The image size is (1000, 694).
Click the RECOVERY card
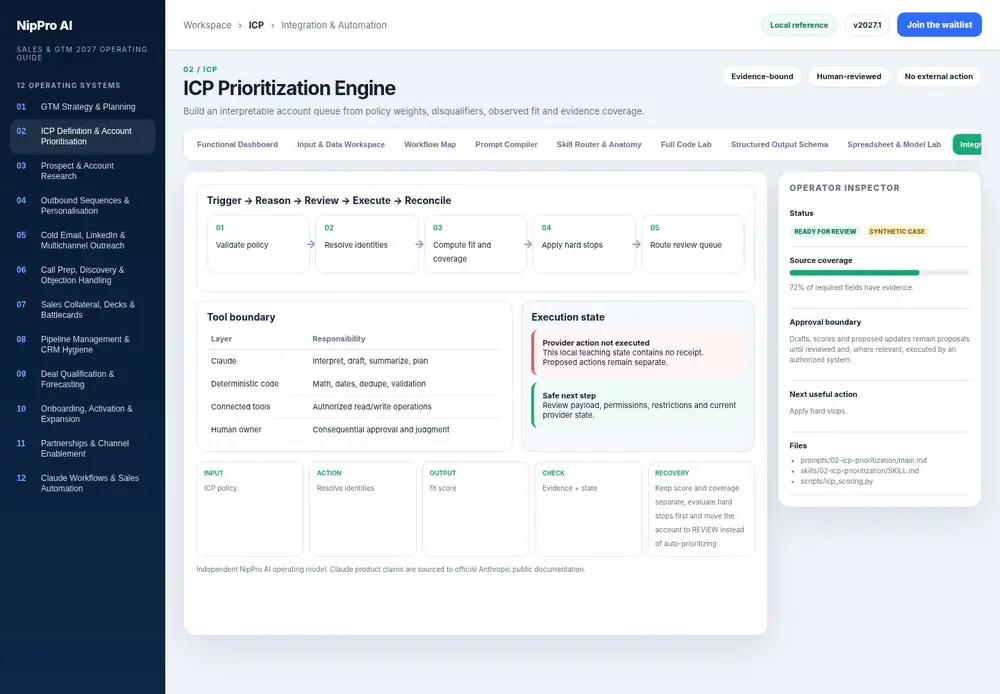click(701, 509)
